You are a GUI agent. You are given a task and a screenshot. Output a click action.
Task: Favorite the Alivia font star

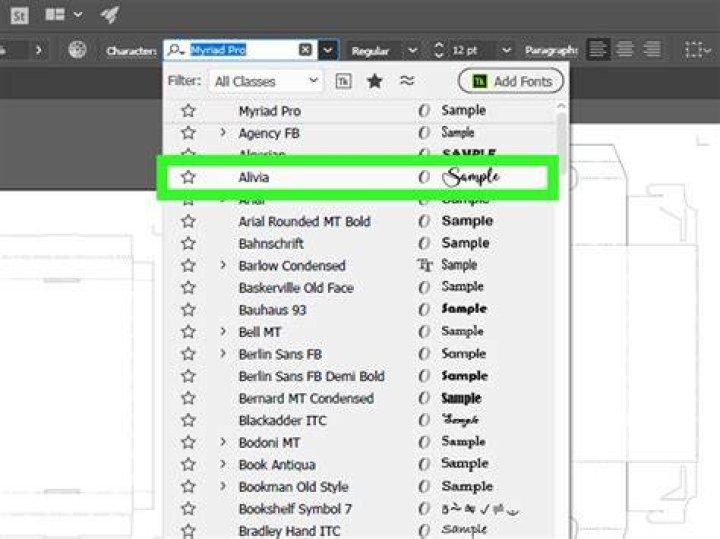click(x=188, y=177)
